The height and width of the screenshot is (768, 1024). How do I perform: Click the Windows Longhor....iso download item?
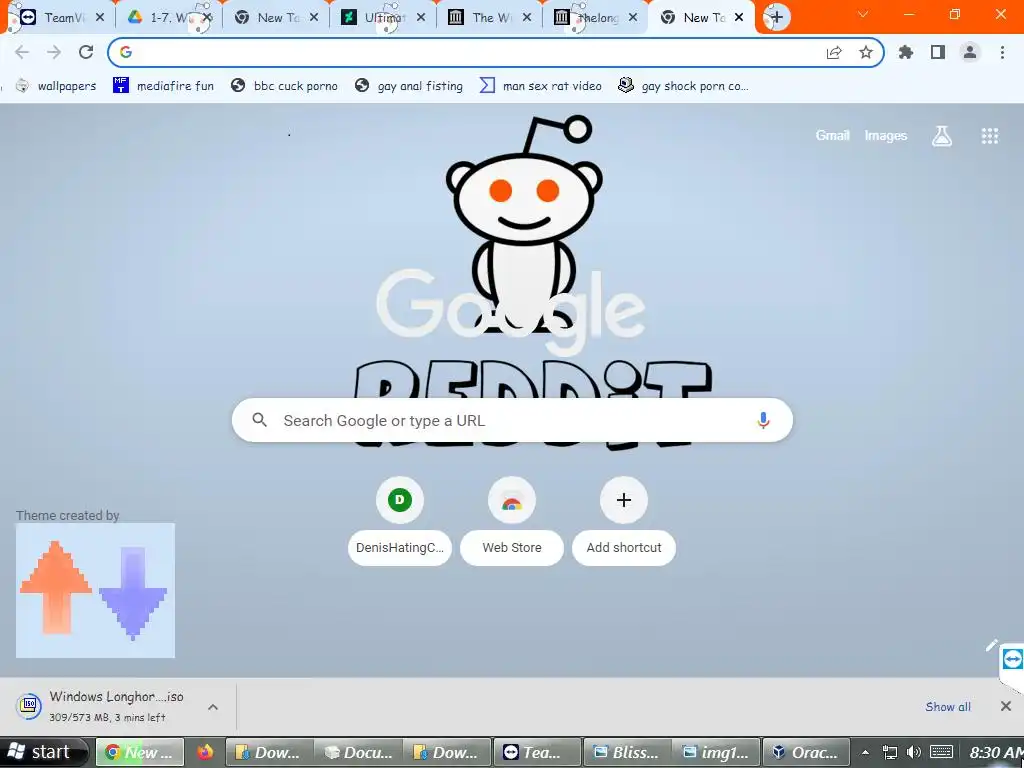[116, 706]
